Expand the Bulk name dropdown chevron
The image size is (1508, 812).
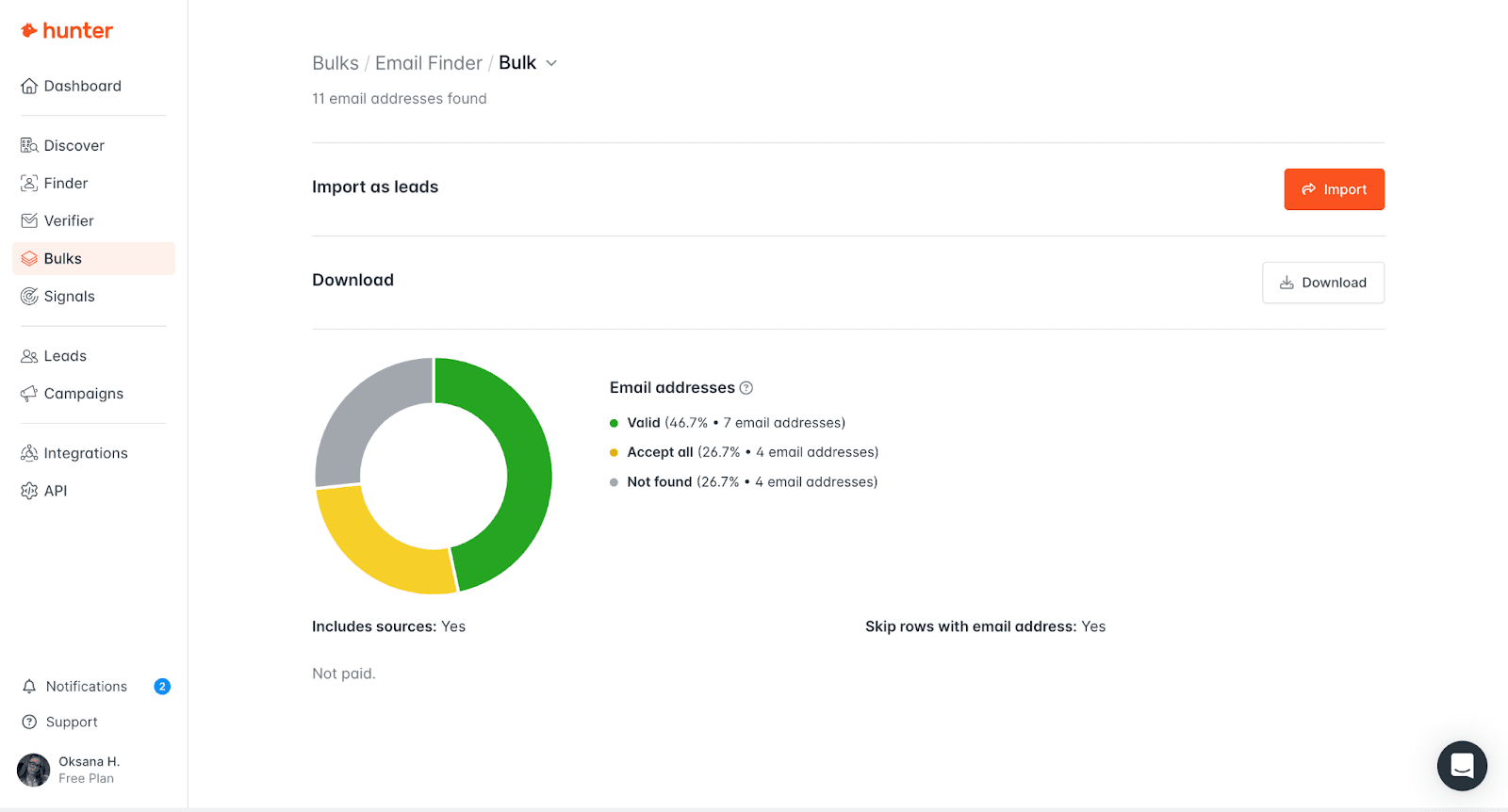[551, 63]
